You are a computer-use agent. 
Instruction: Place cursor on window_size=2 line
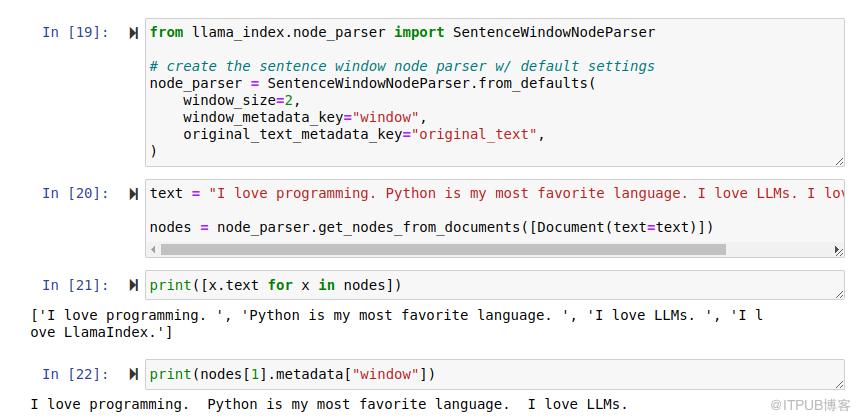coord(241,100)
